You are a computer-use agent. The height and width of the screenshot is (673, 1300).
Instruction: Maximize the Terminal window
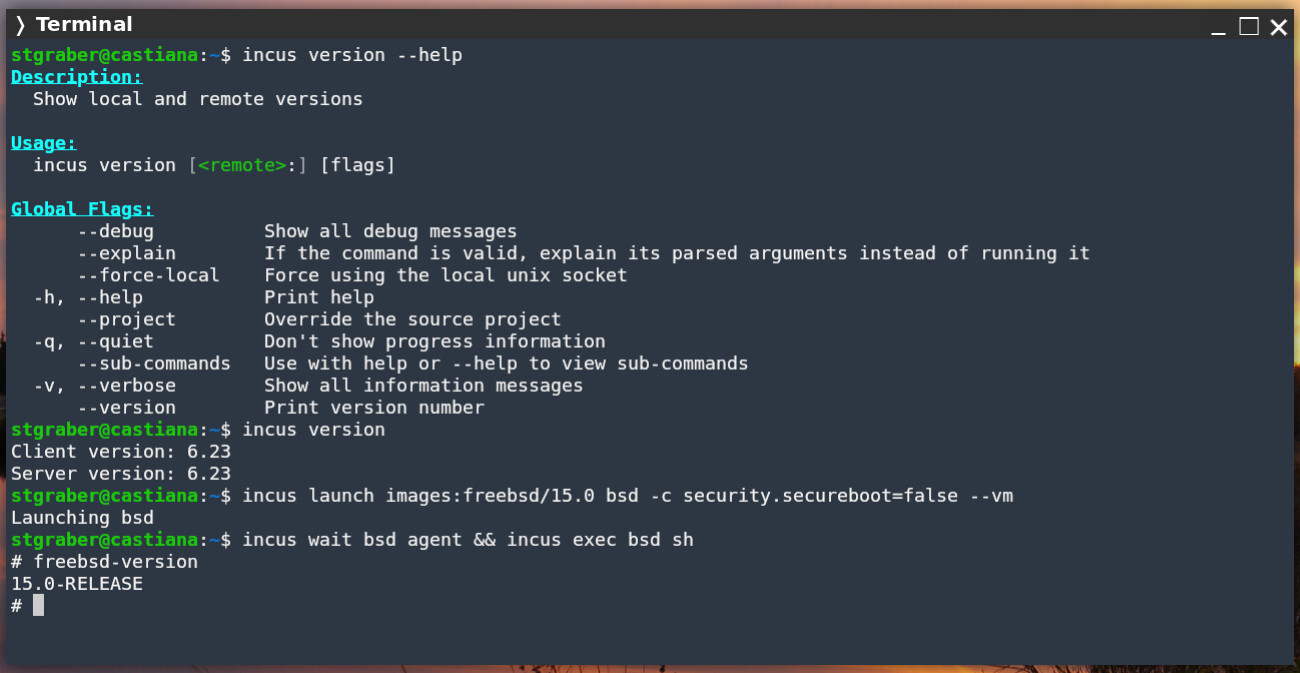point(1249,26)
